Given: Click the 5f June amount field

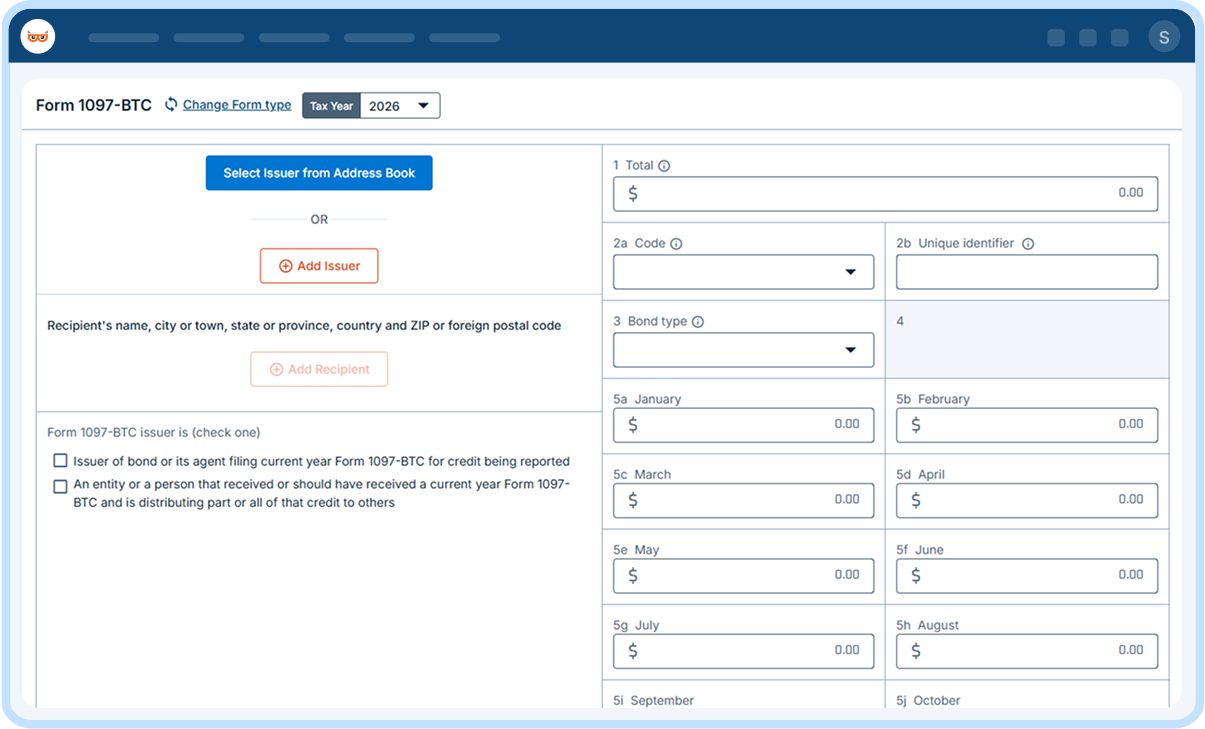Looking at the screenshot, I should click(1027, 575).
